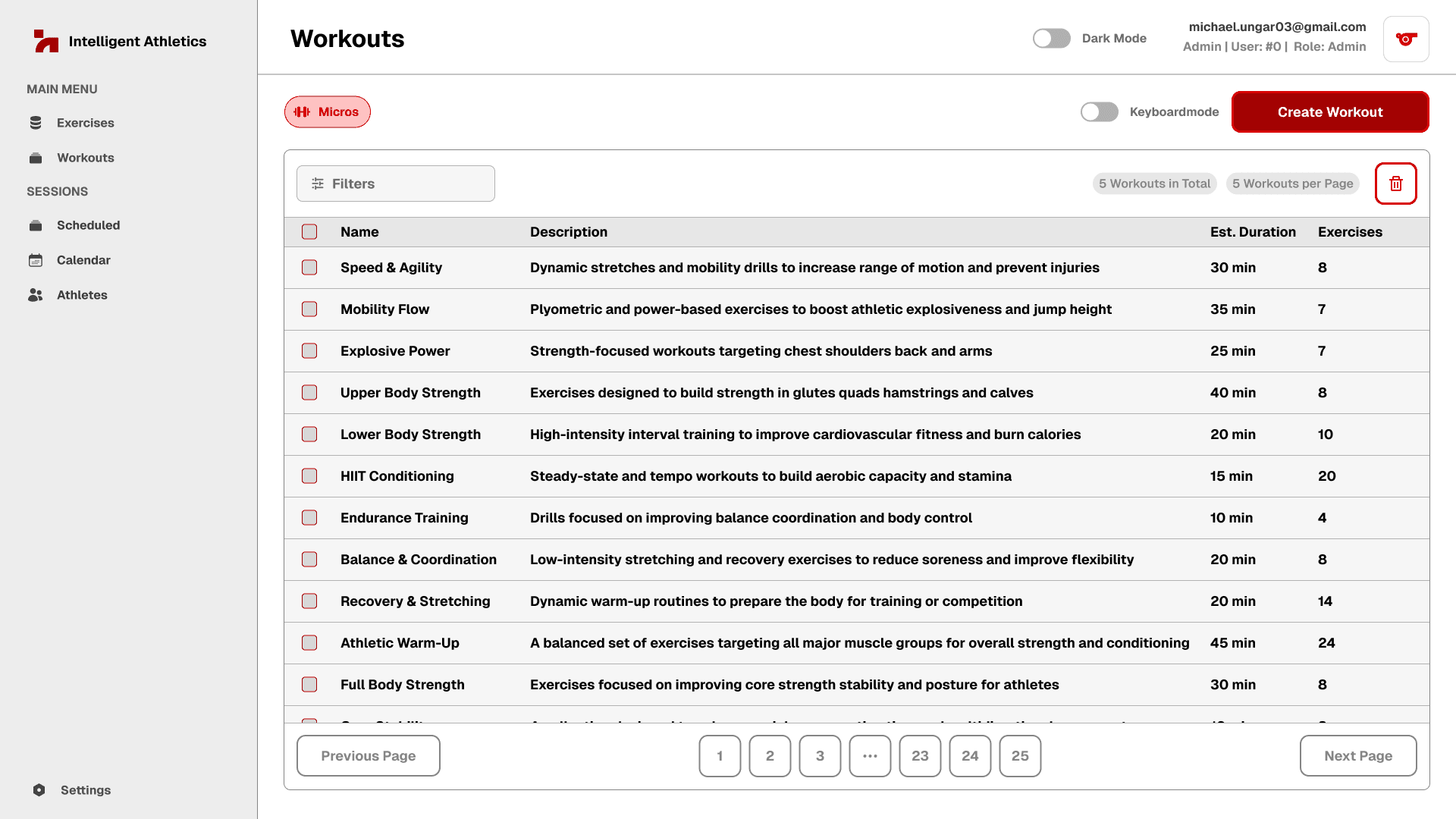Screen dimensions: 1456x819
Task: Turn on the Keyboardmode switch
Action: point(1100,112)
